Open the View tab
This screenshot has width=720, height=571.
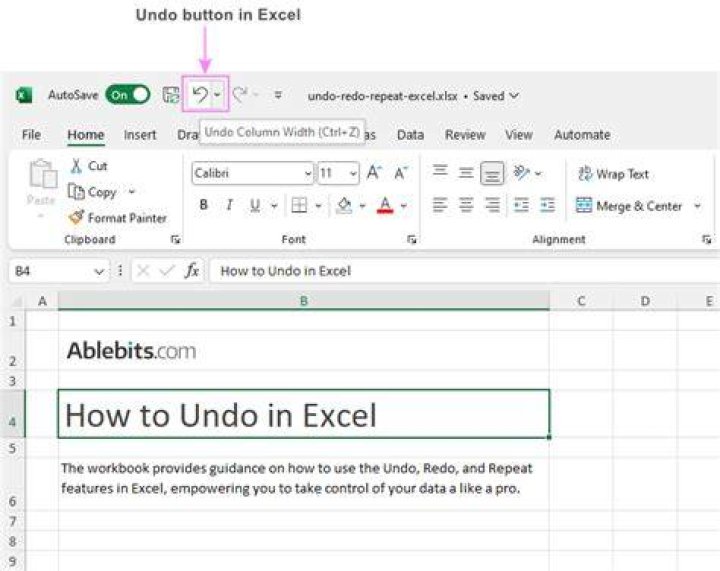pos(518,135)
